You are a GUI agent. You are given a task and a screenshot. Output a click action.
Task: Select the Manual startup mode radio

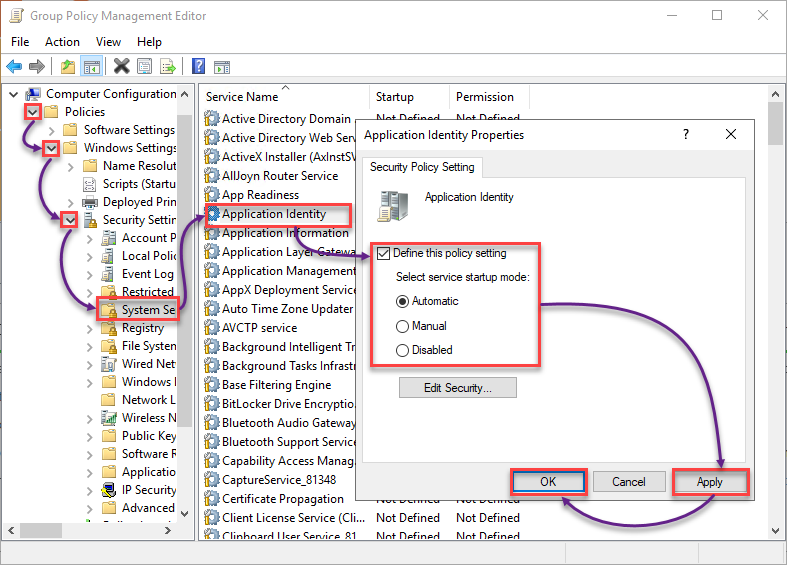coord(402,327)
